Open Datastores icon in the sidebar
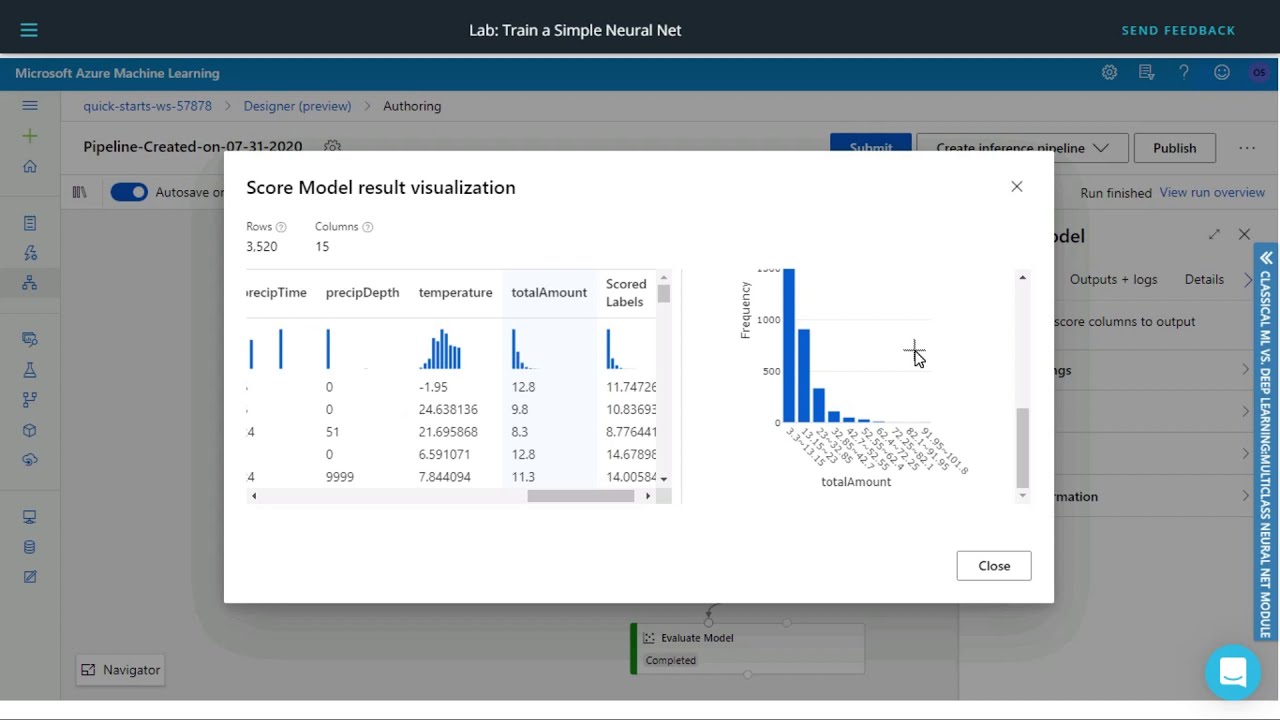This screenshot has height=720, width=1280. click(30, 547)
